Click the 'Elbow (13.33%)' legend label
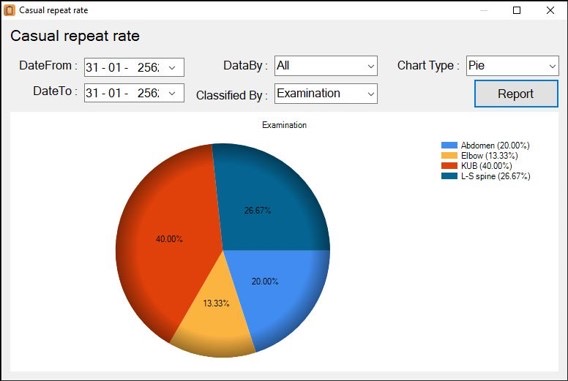Viewport: 568px width, 381px height. point(489,155)
